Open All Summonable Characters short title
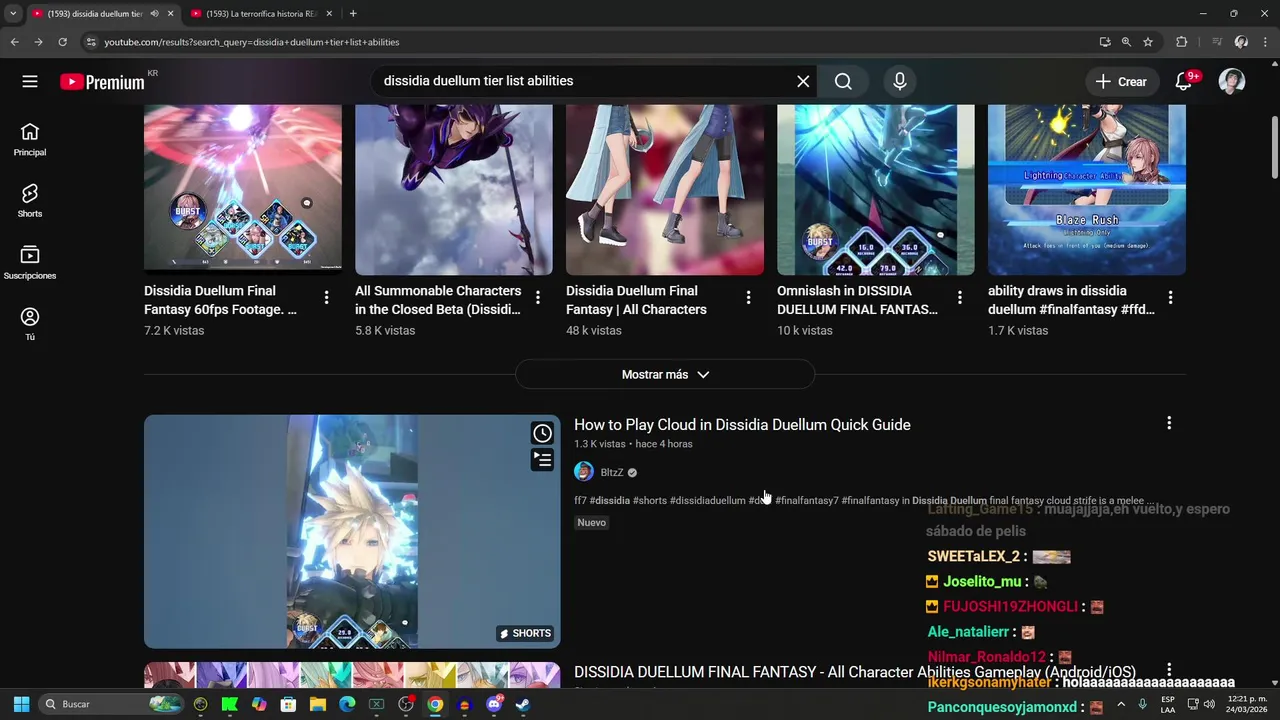The image size is (1280, 720). coord(438,300)
